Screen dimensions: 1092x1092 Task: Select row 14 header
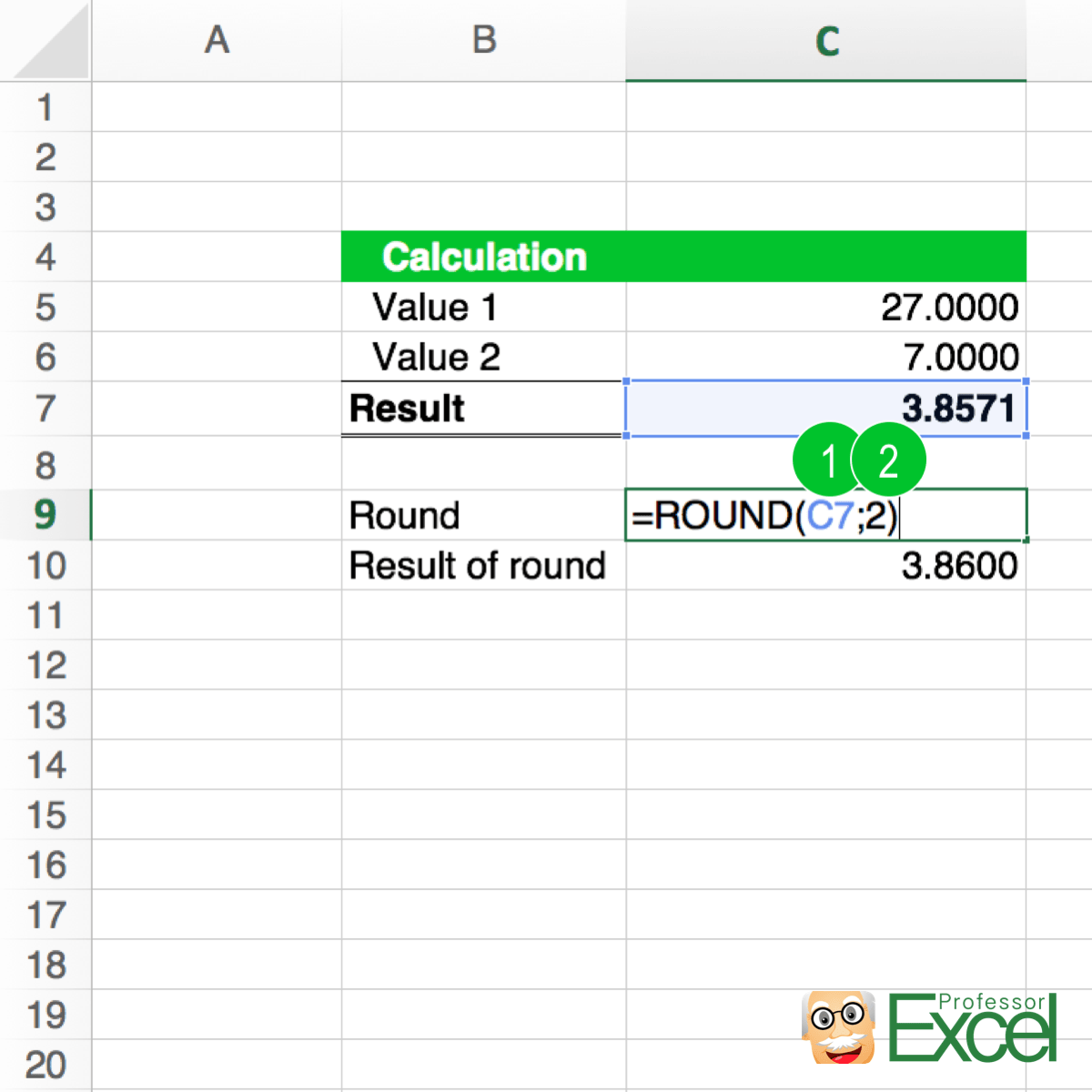[x=45, y=764]
